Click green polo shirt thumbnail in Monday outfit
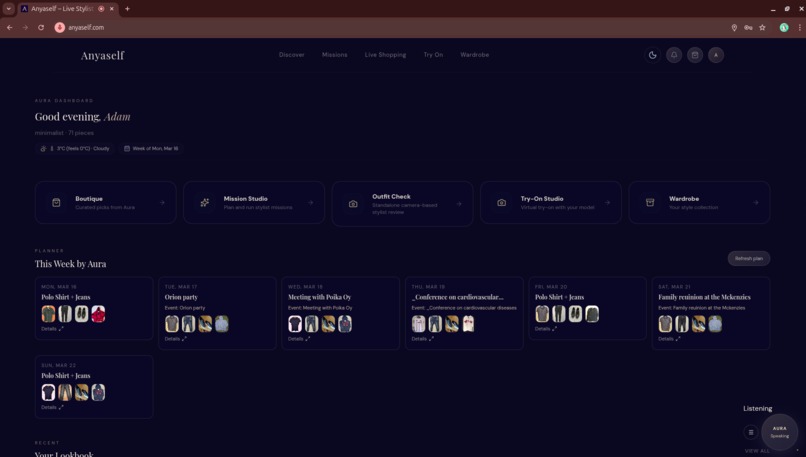Viewport: 806px width, 457px height. tap(48, 314)
